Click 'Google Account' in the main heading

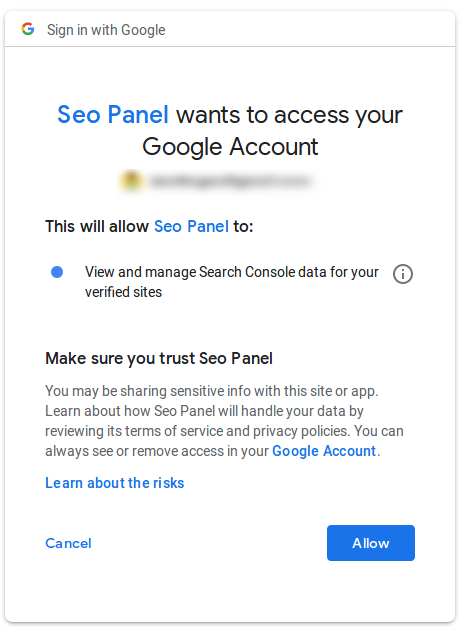click(x=230, y=147)
